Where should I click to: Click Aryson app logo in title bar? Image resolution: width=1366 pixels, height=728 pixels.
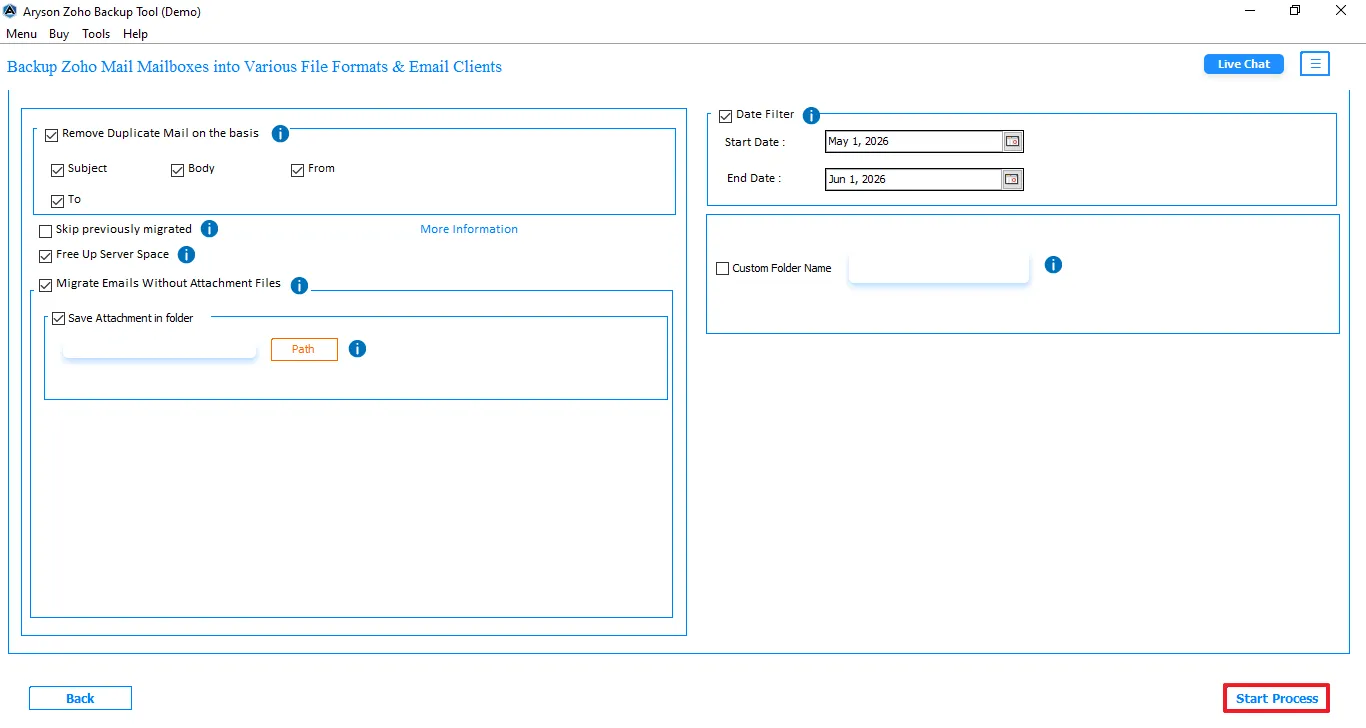10,11
